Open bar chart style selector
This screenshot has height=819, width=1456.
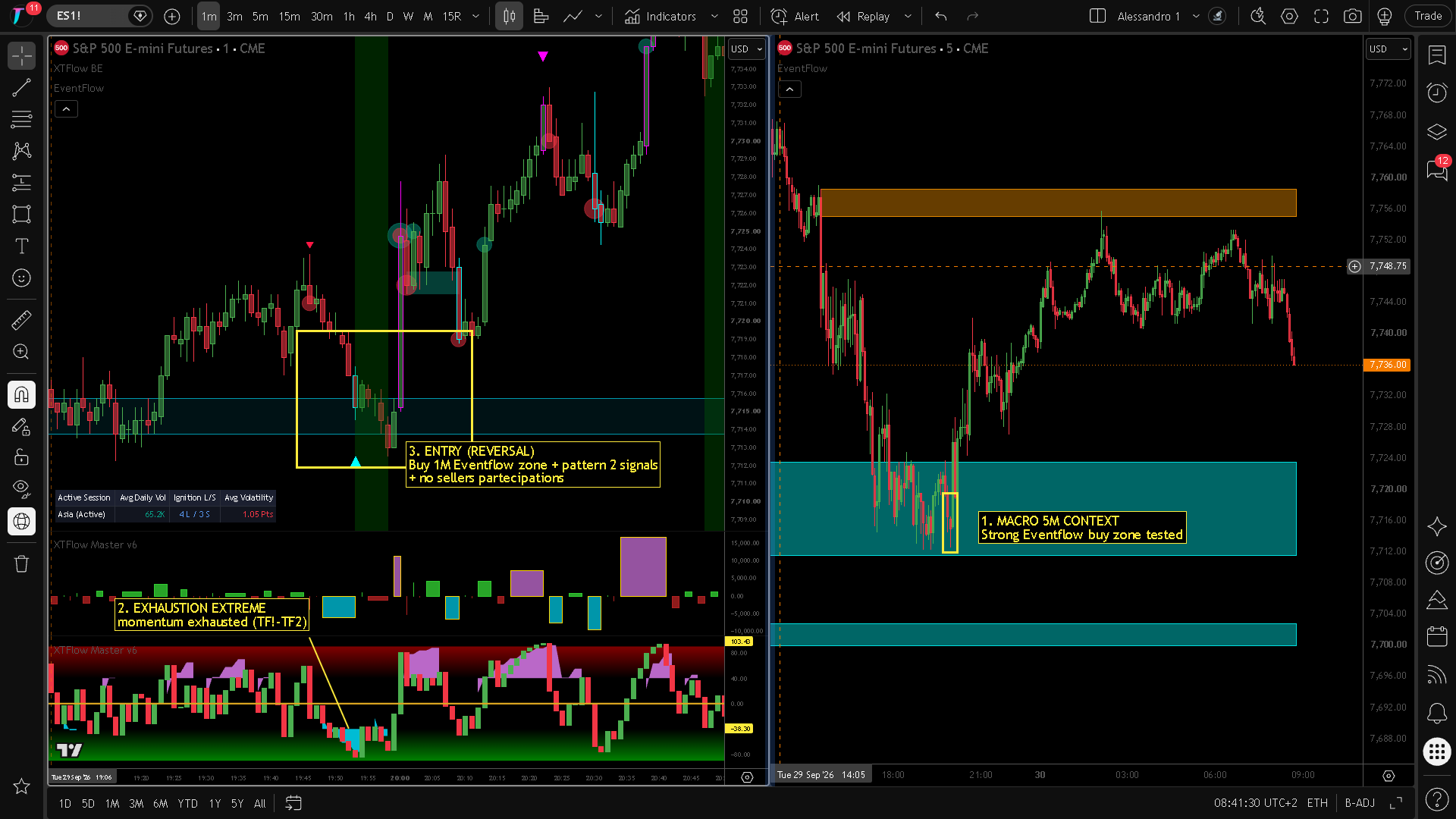pyautogui.click(x=510, y=16)
